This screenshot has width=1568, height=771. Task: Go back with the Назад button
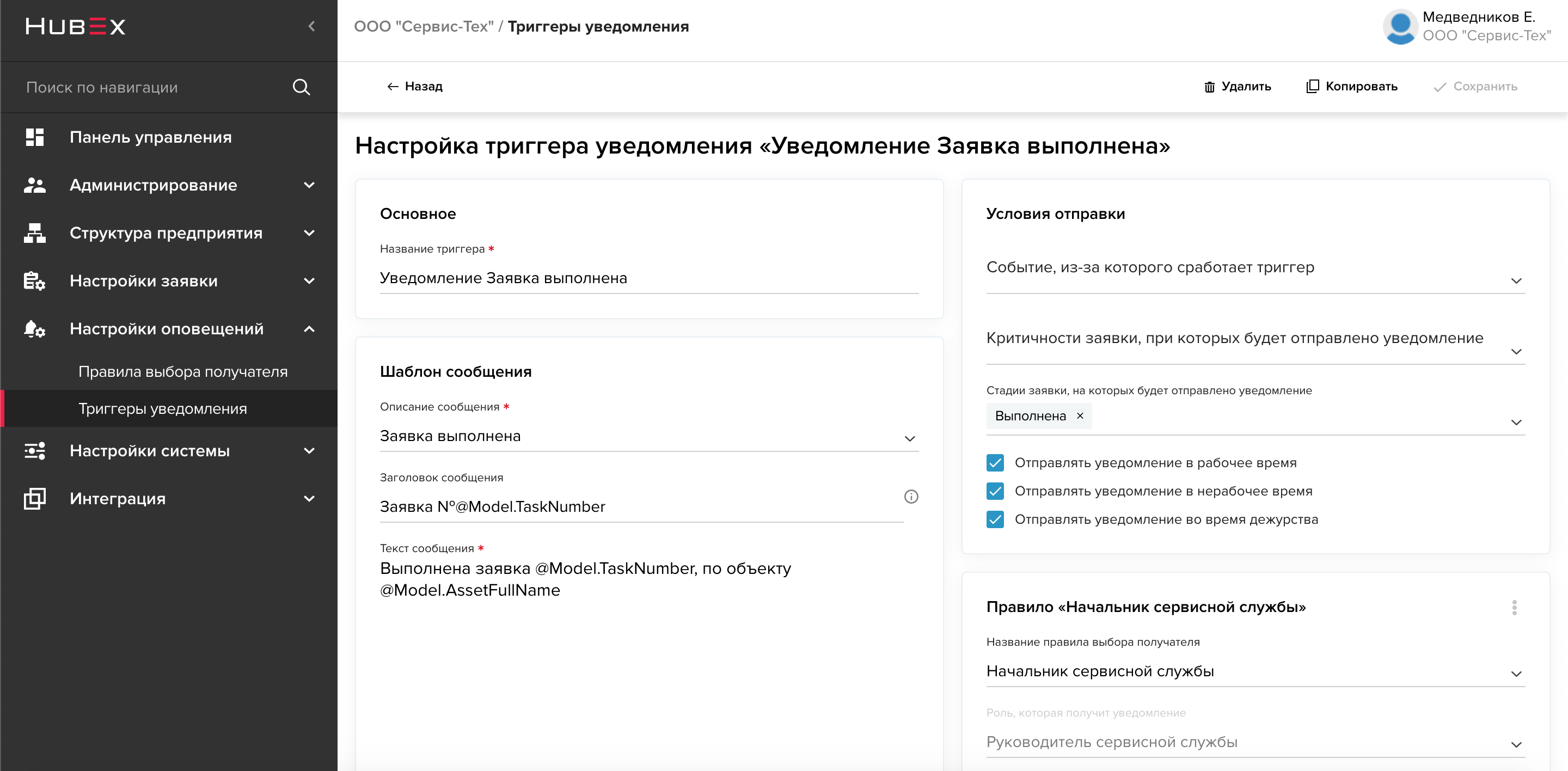pos(414,87)
